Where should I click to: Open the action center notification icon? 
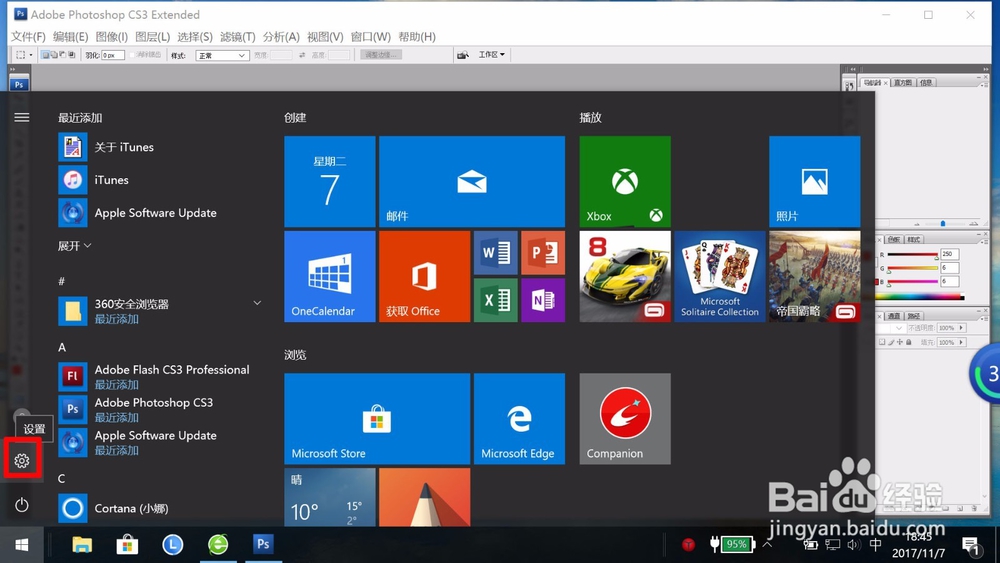click(971, 545)
